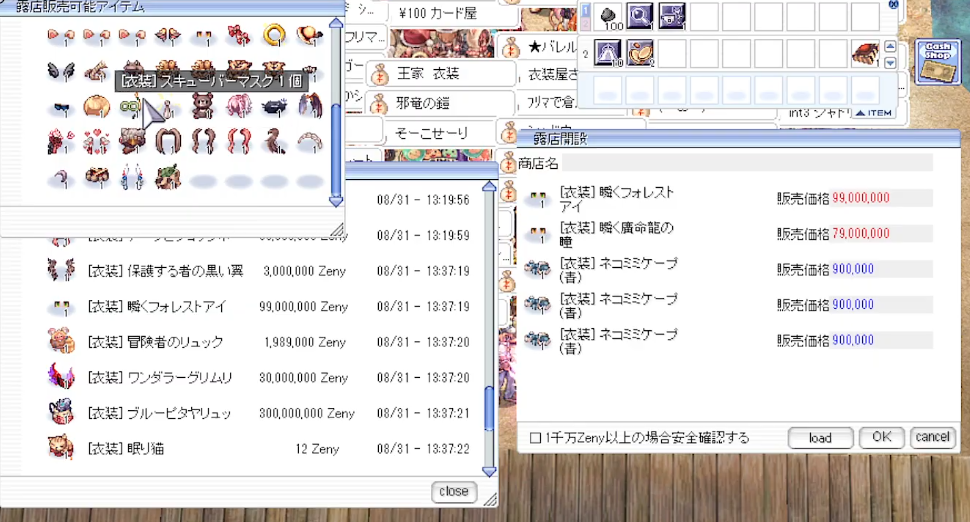Click the money bag beside 王家 衣装 sign
Screen dimensions: 970x522
click(x=379, y=75)
